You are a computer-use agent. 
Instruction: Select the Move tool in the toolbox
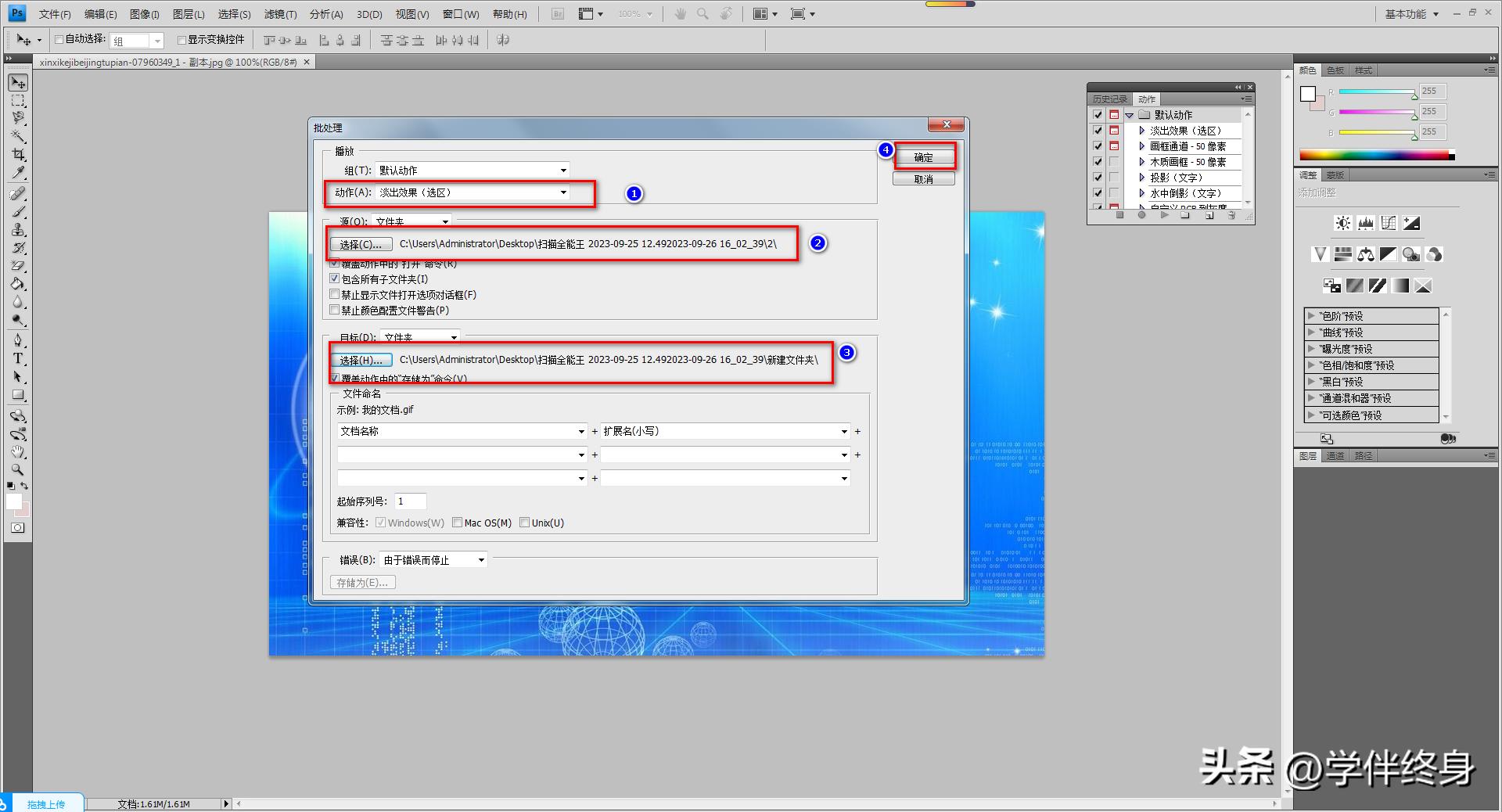pyautogui.click(x=18, y=83)
